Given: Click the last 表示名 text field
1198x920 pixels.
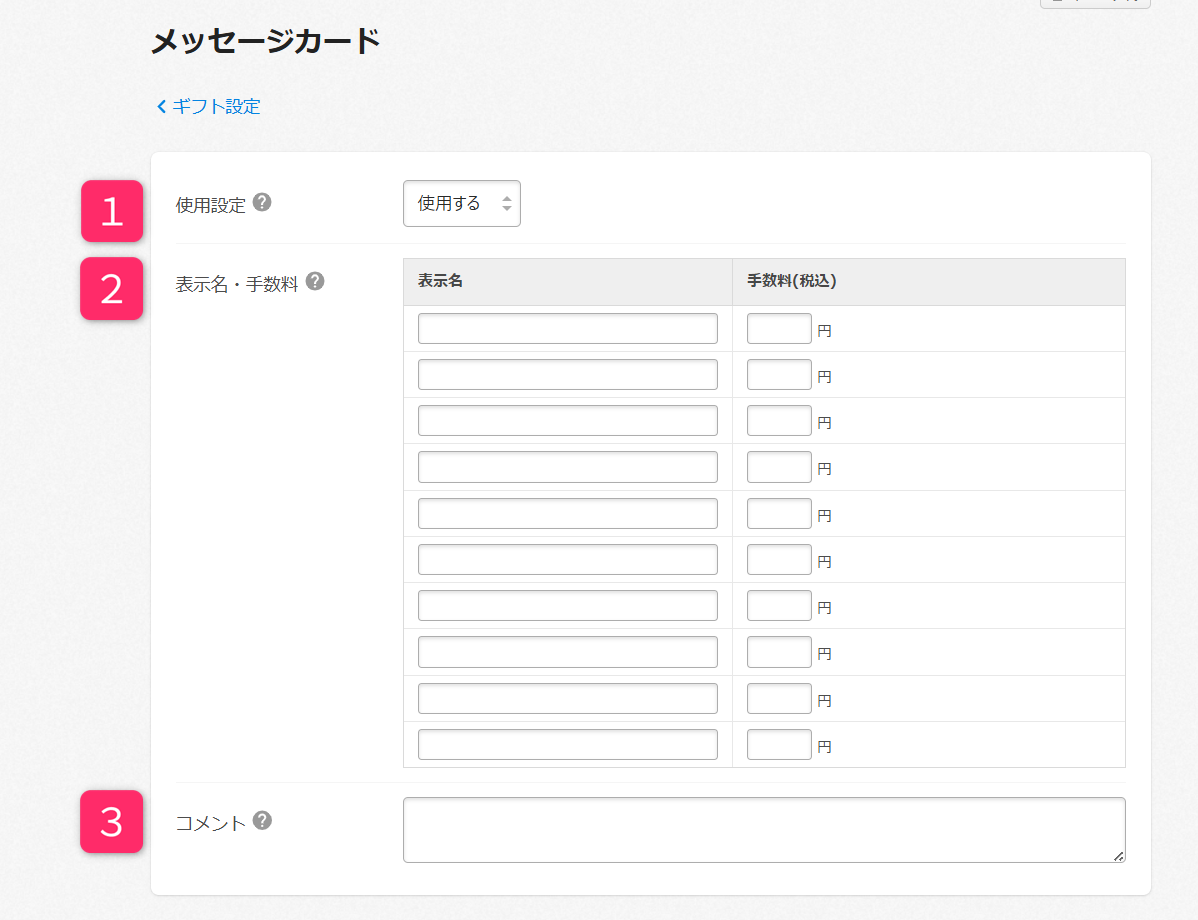Looking at the screenshot, I should point(567,745).
